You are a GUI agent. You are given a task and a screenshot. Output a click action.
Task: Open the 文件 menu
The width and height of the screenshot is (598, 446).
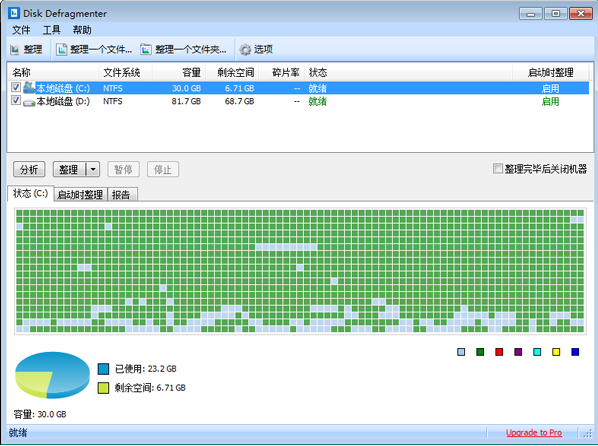coord(21,30)
